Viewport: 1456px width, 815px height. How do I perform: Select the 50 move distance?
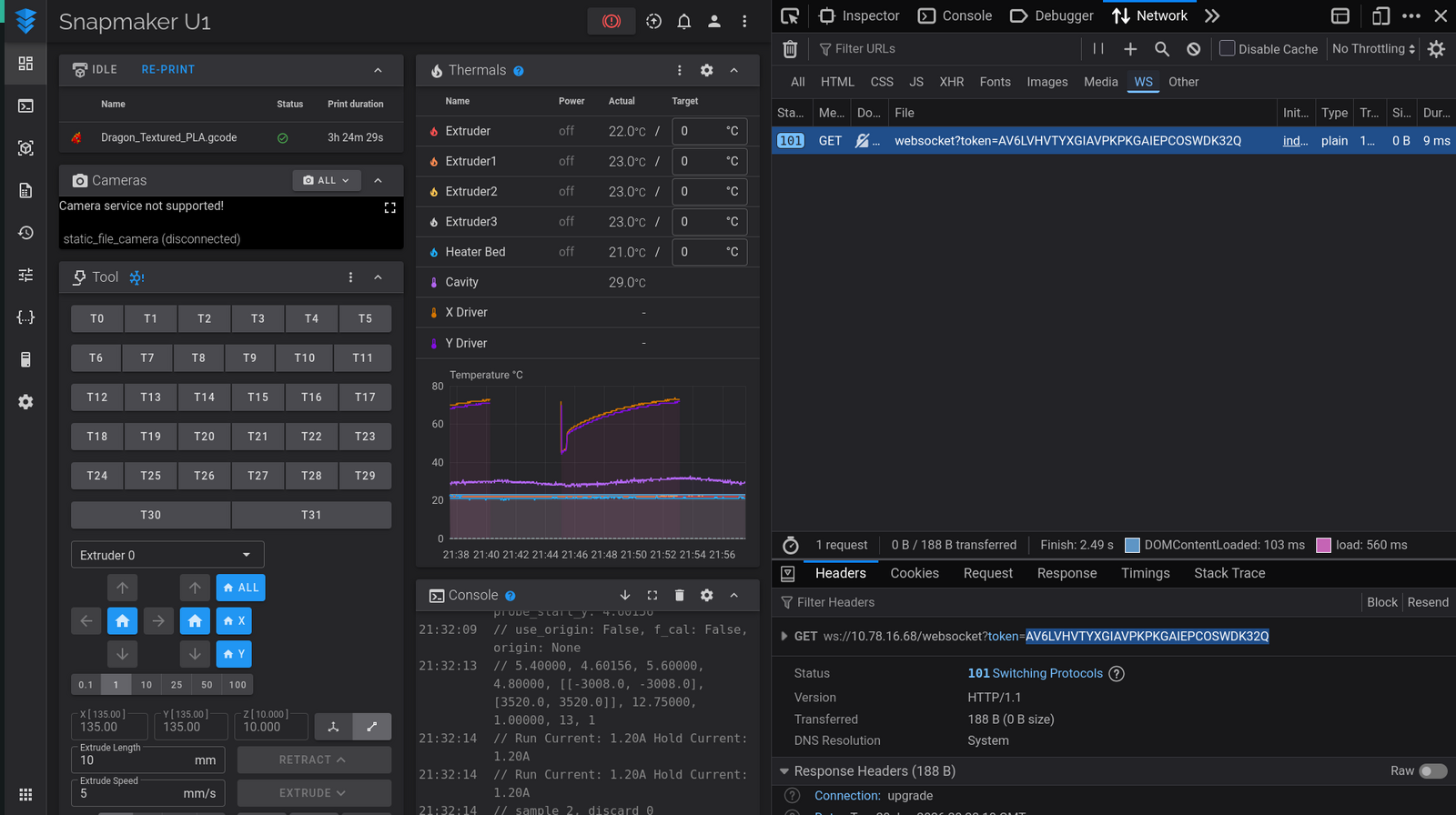(x=207, y=685)
